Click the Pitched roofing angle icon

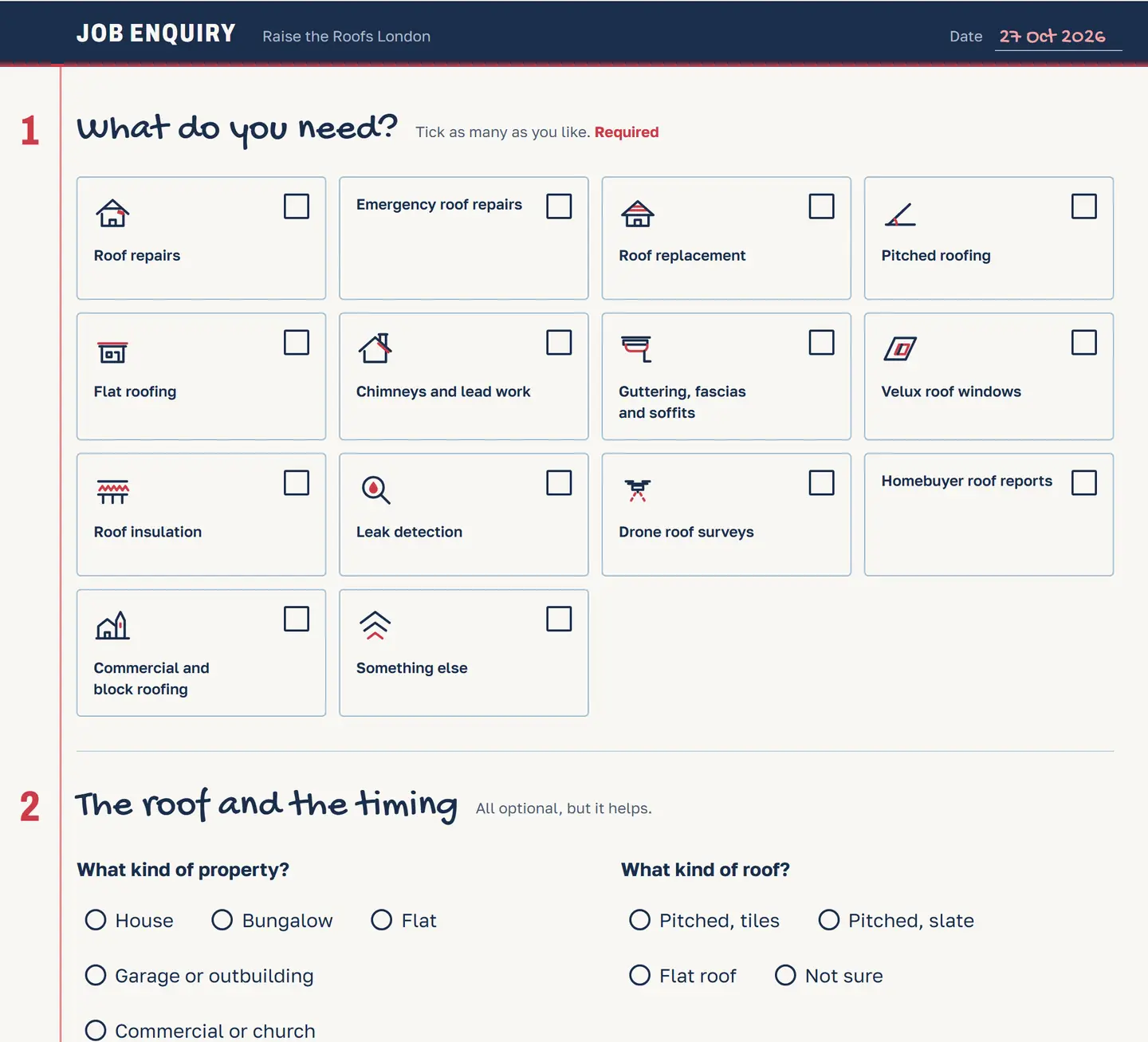[900, 214]
